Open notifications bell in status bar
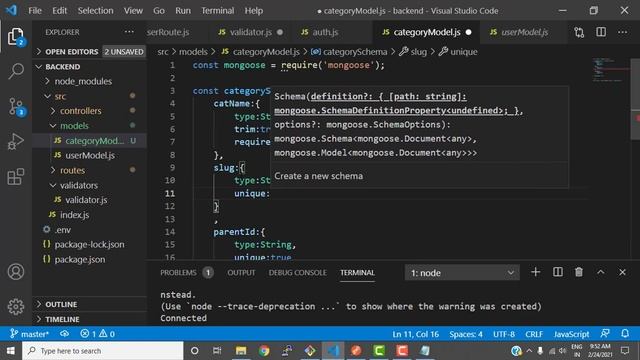Viewport: 640px width, 360px height. [x=625, y=334]
